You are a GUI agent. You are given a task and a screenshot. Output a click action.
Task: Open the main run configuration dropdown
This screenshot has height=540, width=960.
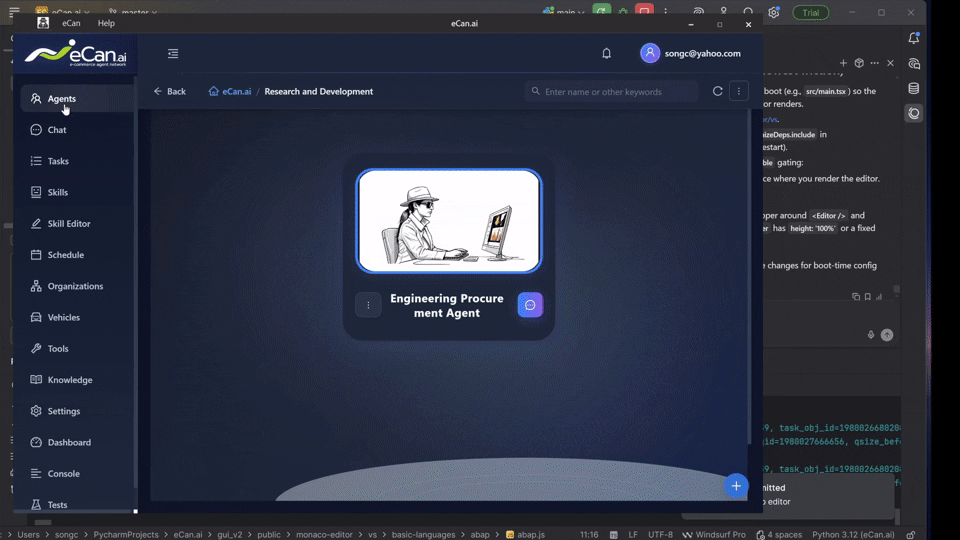pos(563,12)
